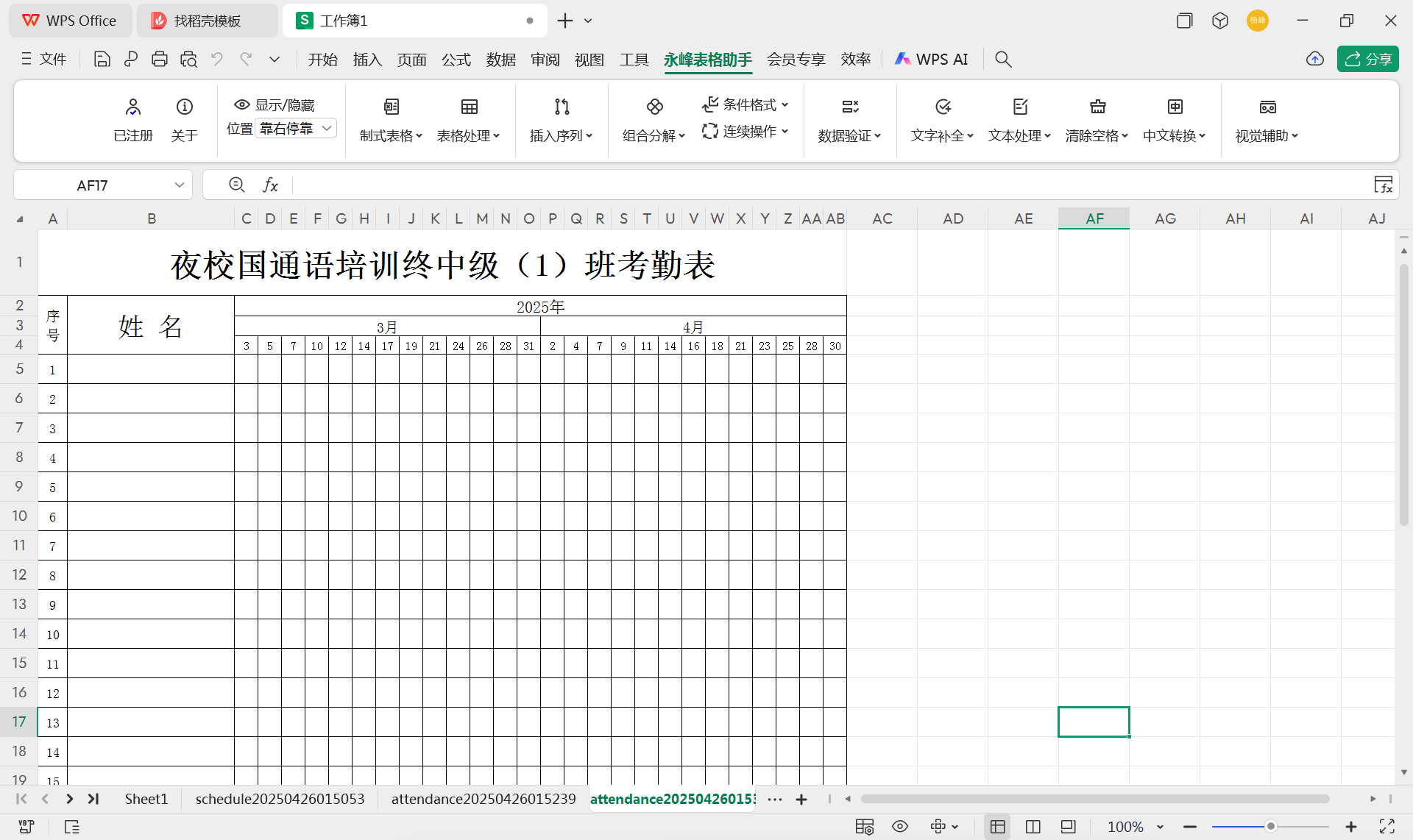Click the 分享 button
1413x840 pixels.
click(x=1367, y=59)
